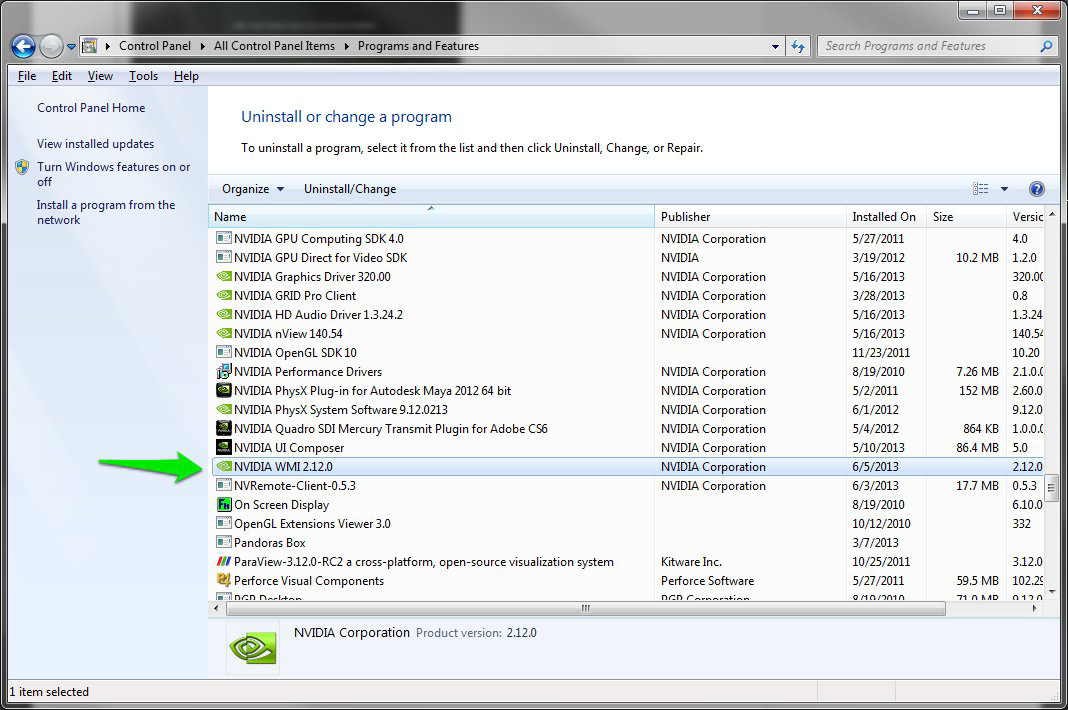The image size is (1068, 710).
Task: Click the NVRemote-Client-0.5.3 icon
Action: pyautogui.click(x=223, y=486)
